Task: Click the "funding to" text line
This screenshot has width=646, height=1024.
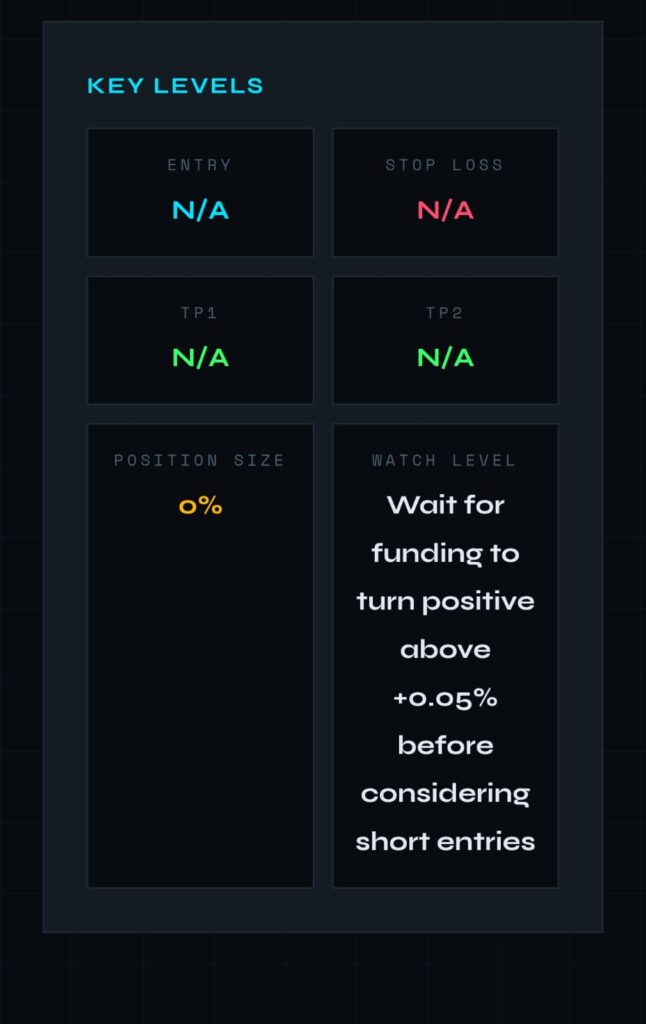Action: (x=445, y=553)
